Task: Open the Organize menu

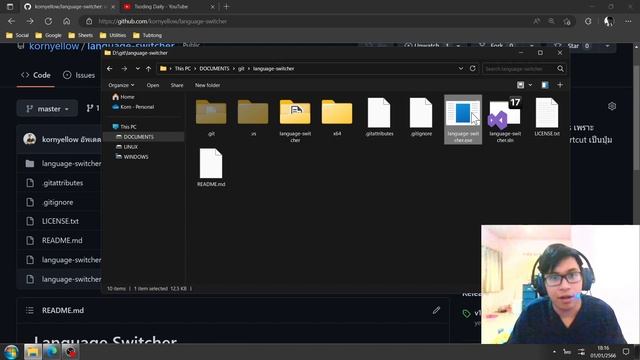Action: pyautogui.click(x=121, y=85)
